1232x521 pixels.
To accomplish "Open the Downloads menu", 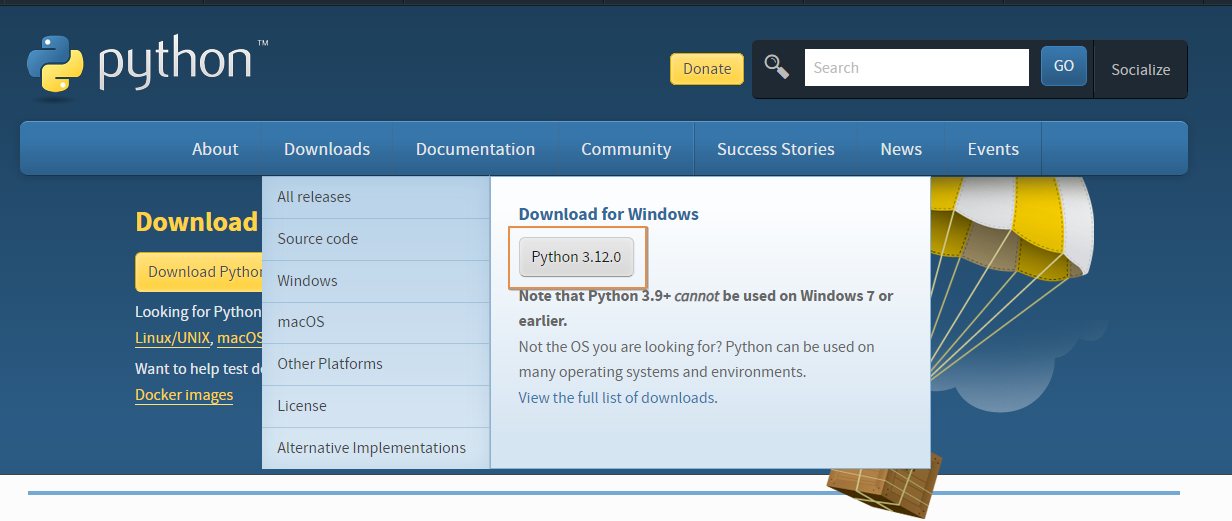I will 327,149.
